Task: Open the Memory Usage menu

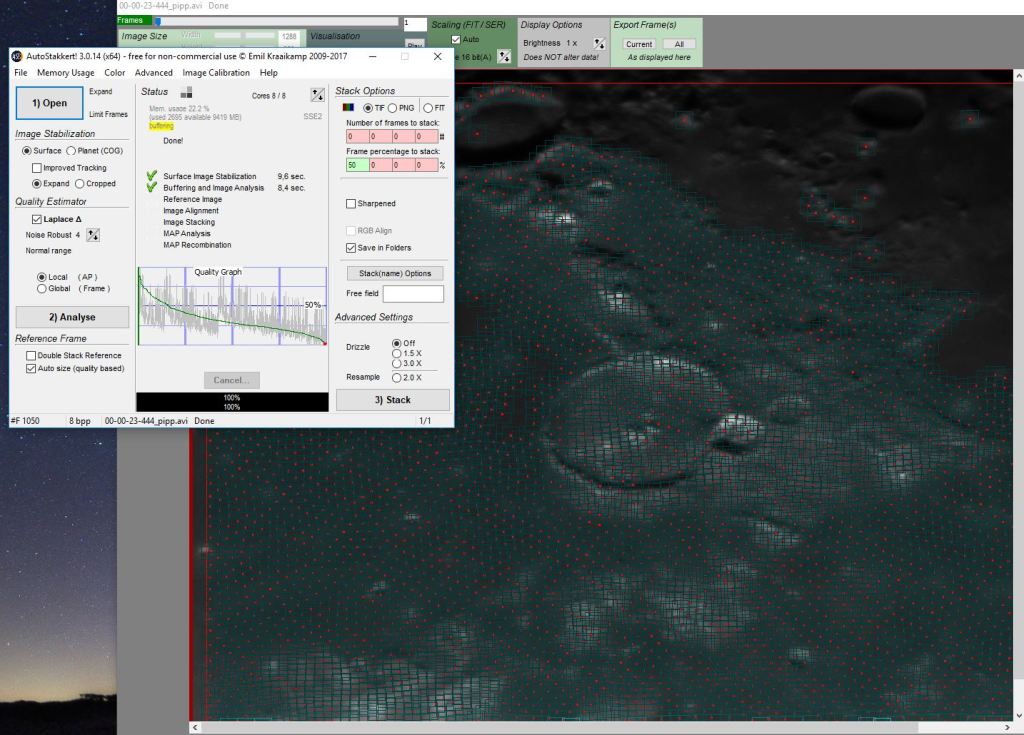Action: [66, 73]
